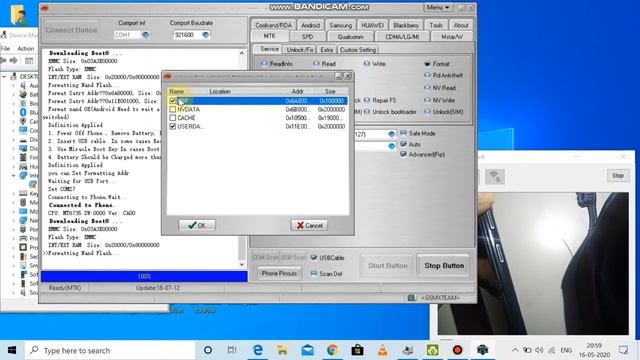
Task: Select the Write radio option
Action: tap(367, 64)
